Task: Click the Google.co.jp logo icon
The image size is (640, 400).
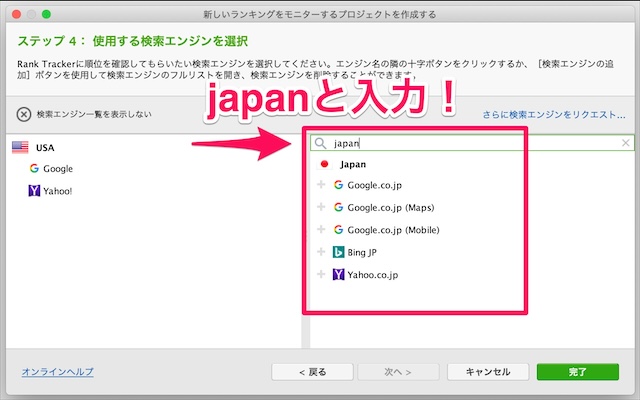Action: 338,185
